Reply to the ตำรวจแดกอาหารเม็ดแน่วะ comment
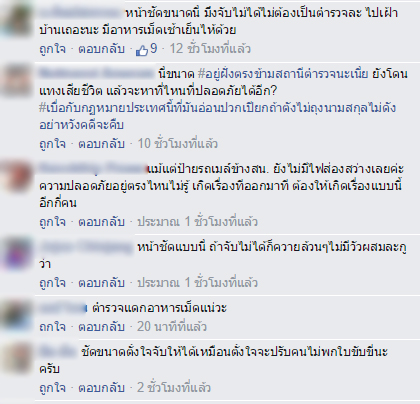 click(101, 326)
